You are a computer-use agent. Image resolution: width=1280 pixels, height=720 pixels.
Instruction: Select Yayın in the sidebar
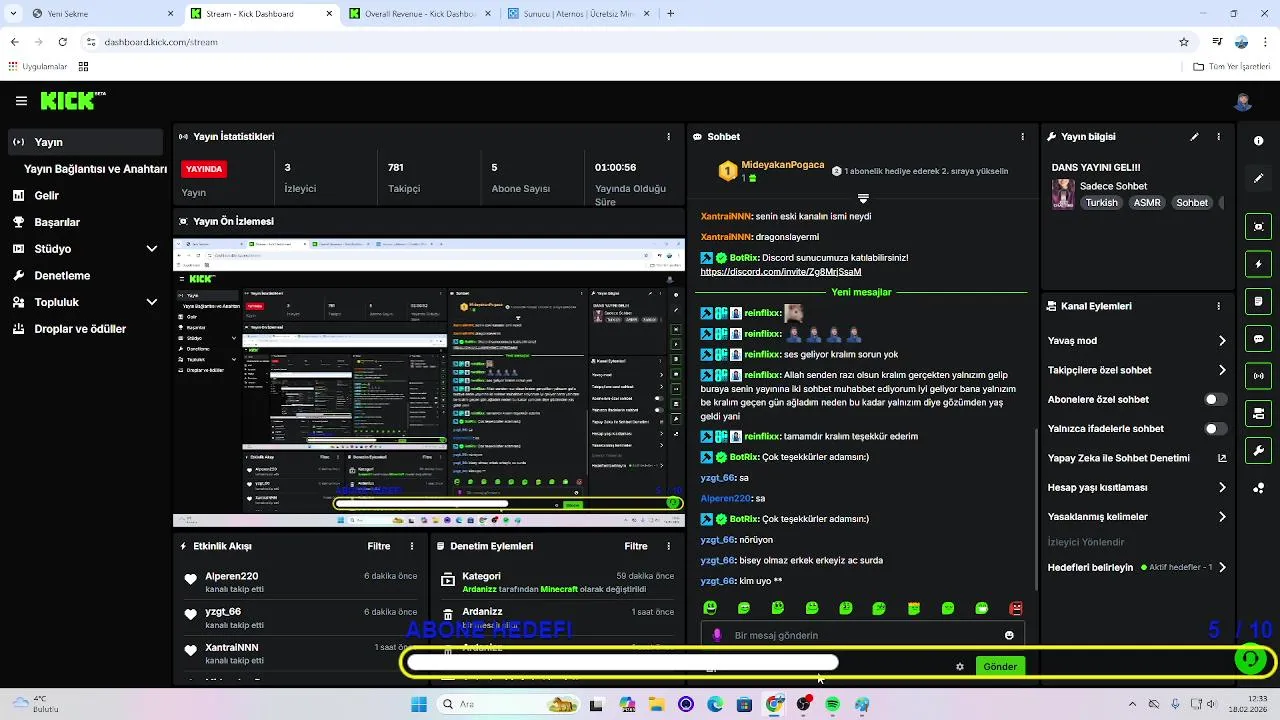tap(85, 142)
